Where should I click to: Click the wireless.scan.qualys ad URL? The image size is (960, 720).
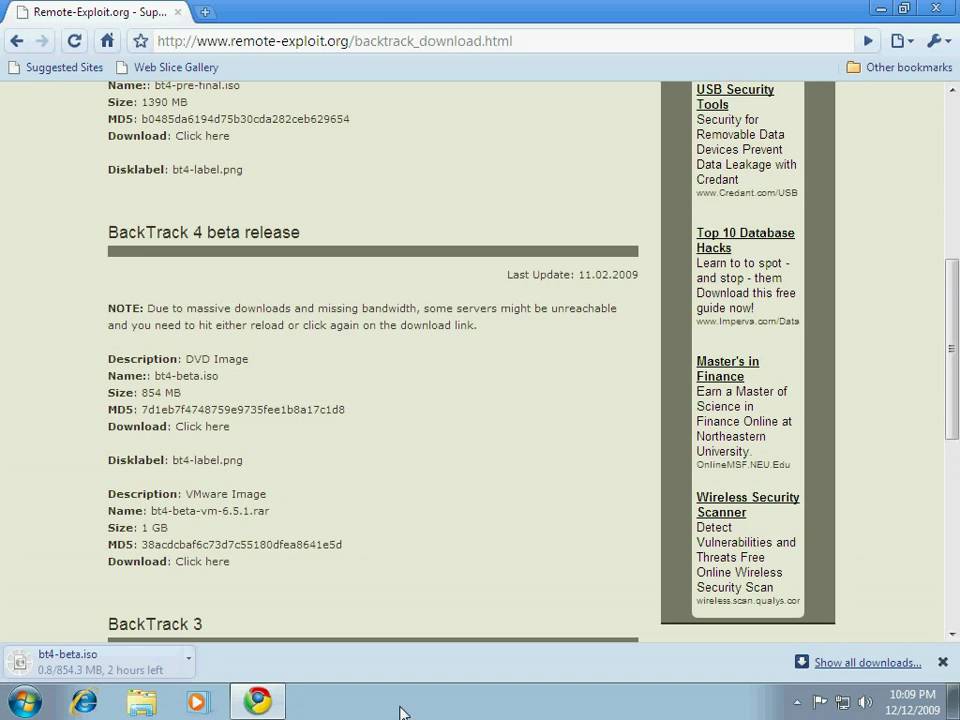pos(748,601)
